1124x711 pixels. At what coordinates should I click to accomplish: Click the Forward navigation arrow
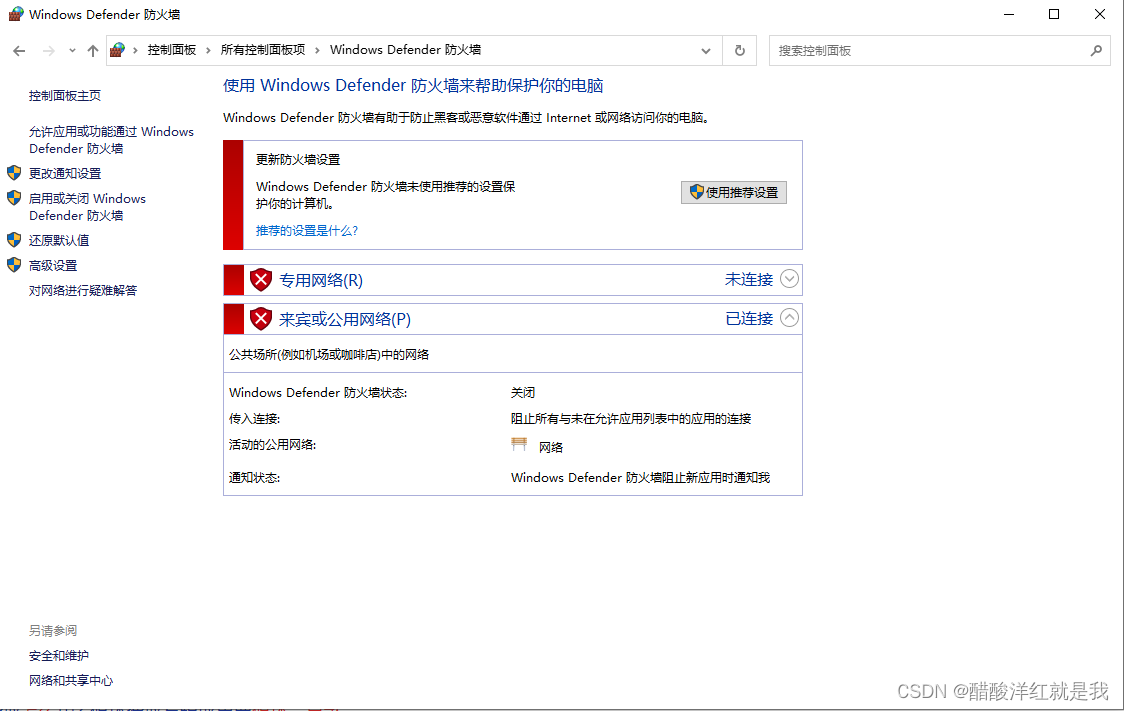(x=49, y=51)
